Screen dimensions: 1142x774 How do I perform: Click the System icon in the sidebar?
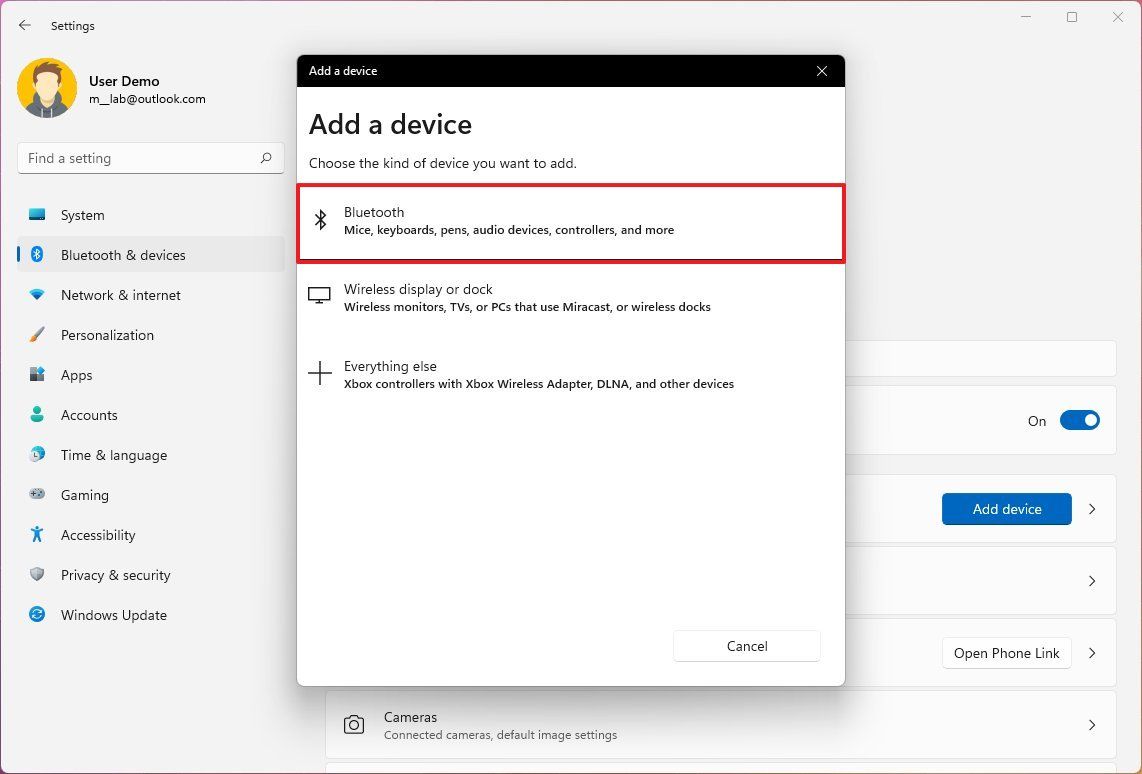click(x=37, y=215)
